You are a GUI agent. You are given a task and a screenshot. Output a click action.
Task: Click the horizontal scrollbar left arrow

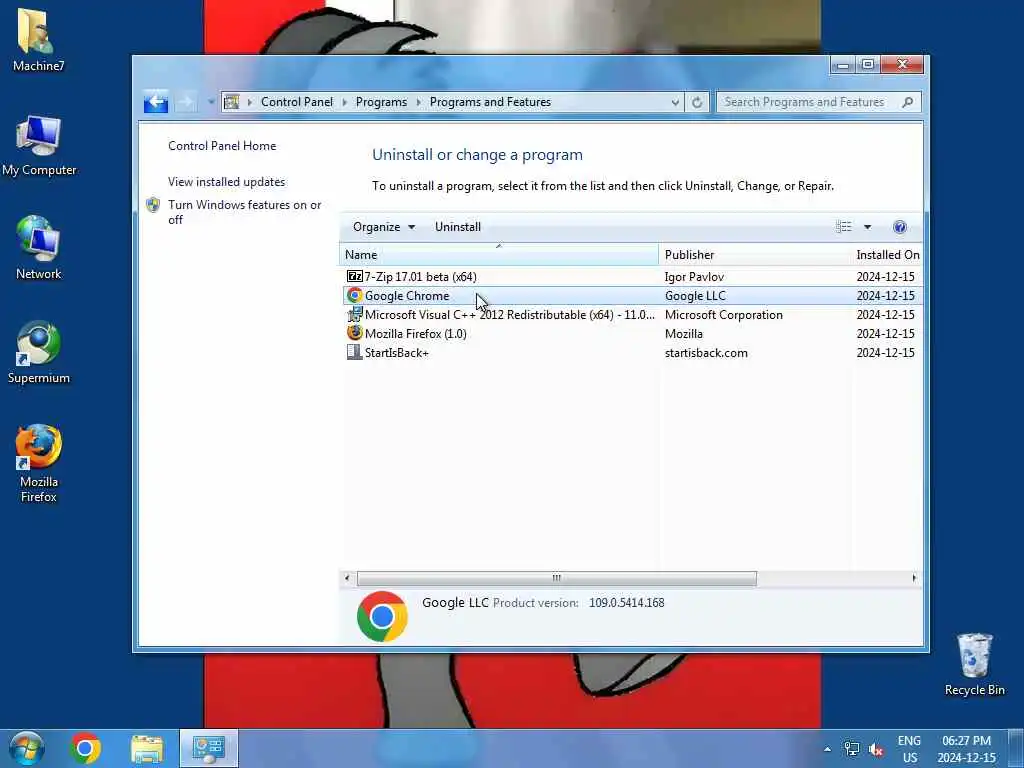[347, 578]
